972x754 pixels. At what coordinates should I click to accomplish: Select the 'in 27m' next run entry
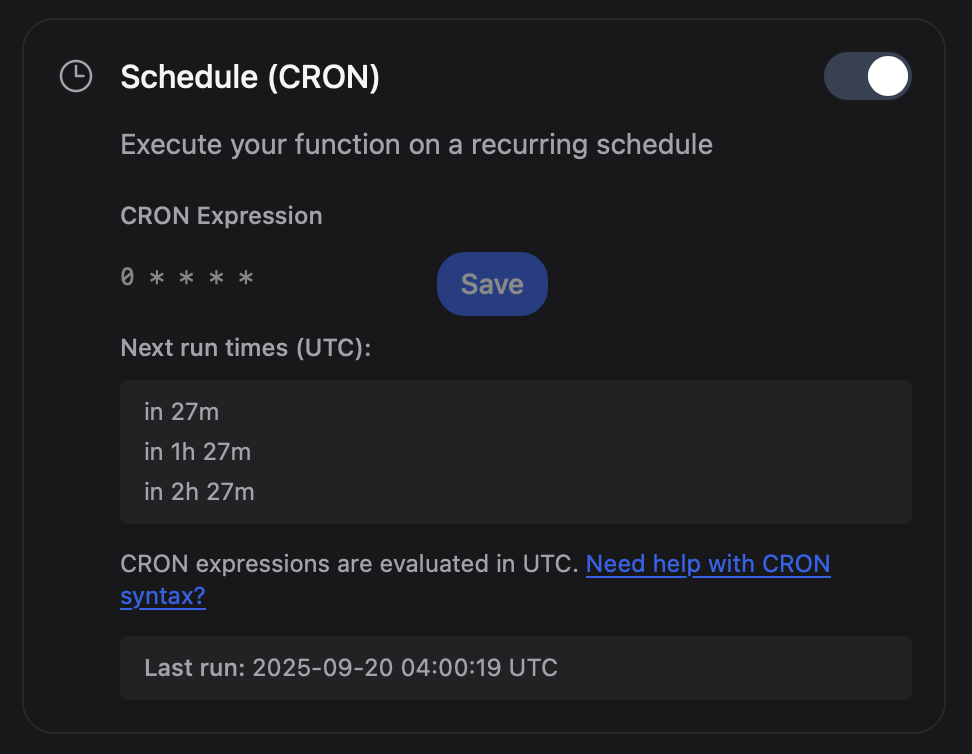183,411
